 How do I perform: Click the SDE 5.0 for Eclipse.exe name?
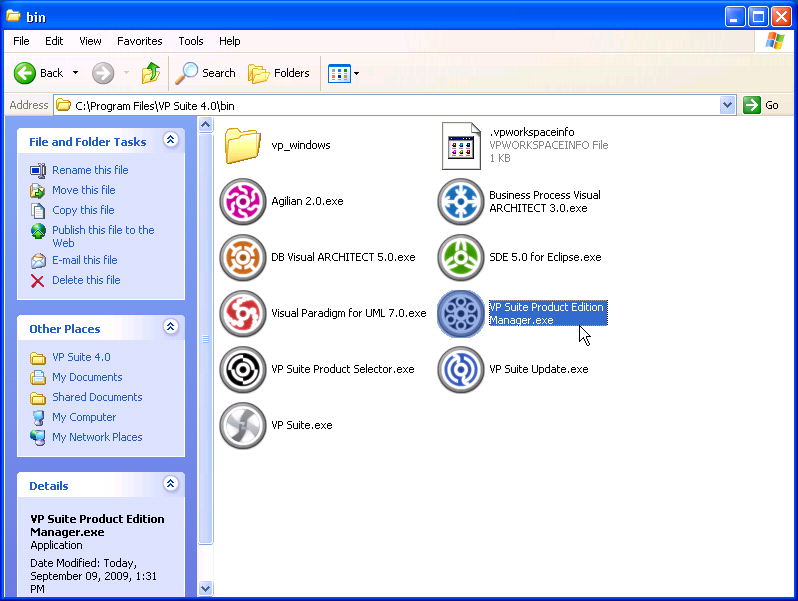click(545, 257)
